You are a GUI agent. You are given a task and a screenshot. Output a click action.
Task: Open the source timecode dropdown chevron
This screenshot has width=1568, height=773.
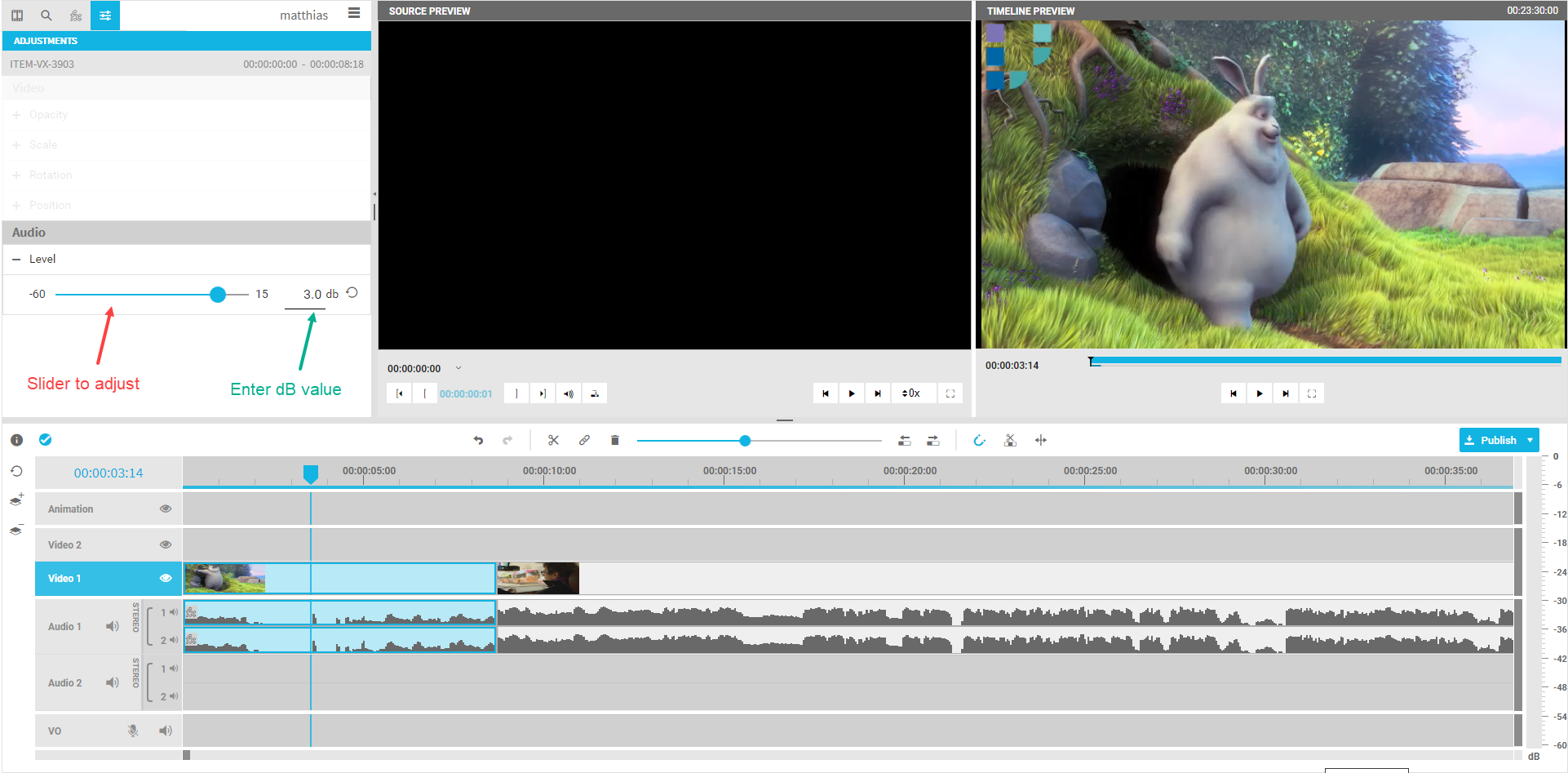tap(458, 368)
